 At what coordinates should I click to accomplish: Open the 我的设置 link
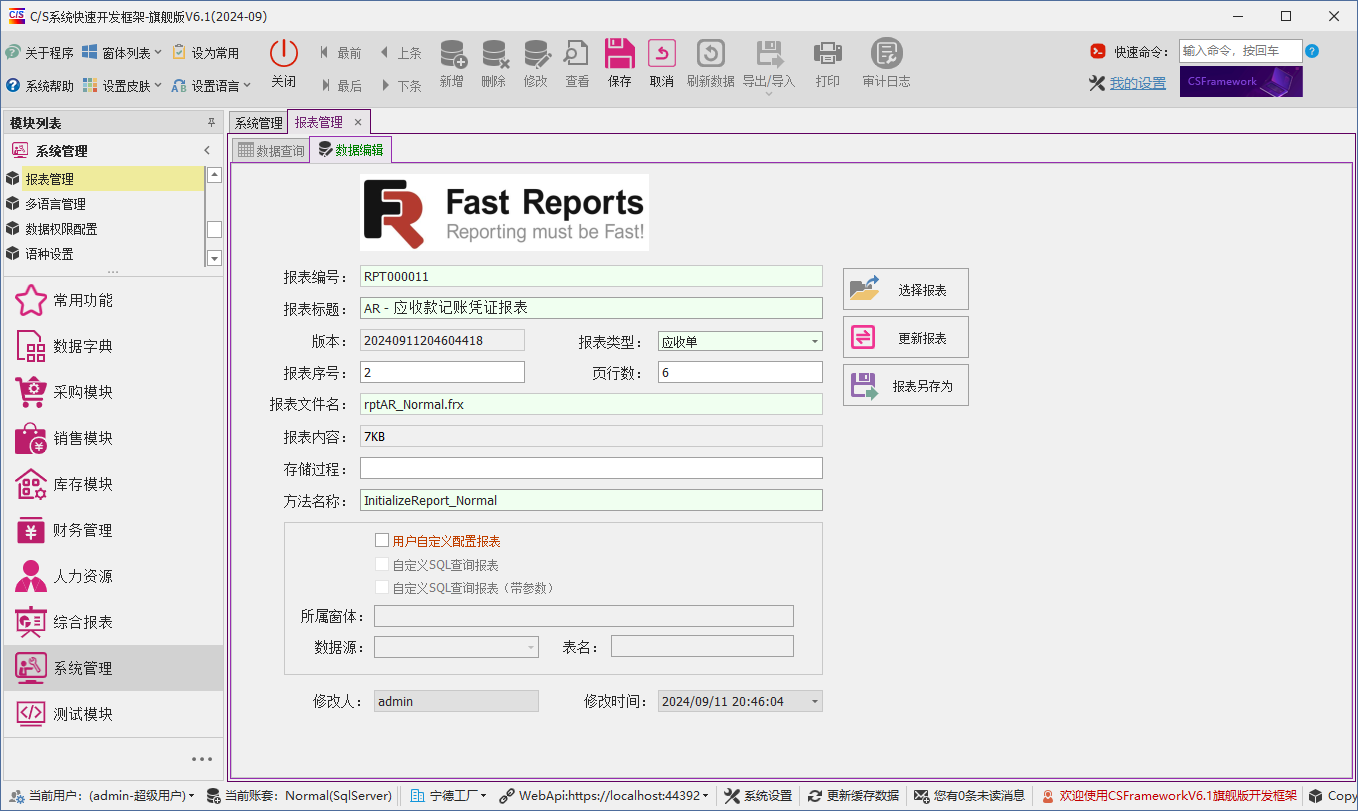(x=1138, y=83)
